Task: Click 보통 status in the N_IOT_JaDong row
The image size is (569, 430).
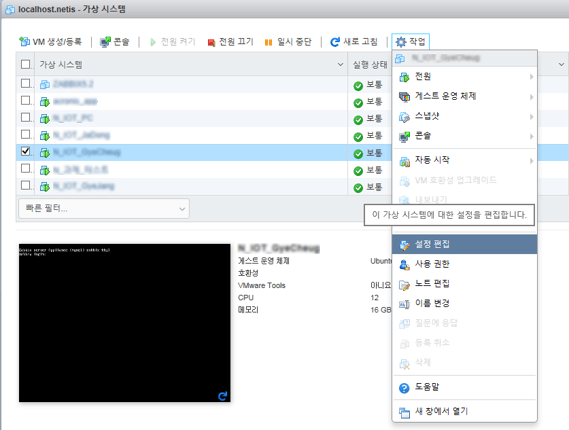Action: 374,136
